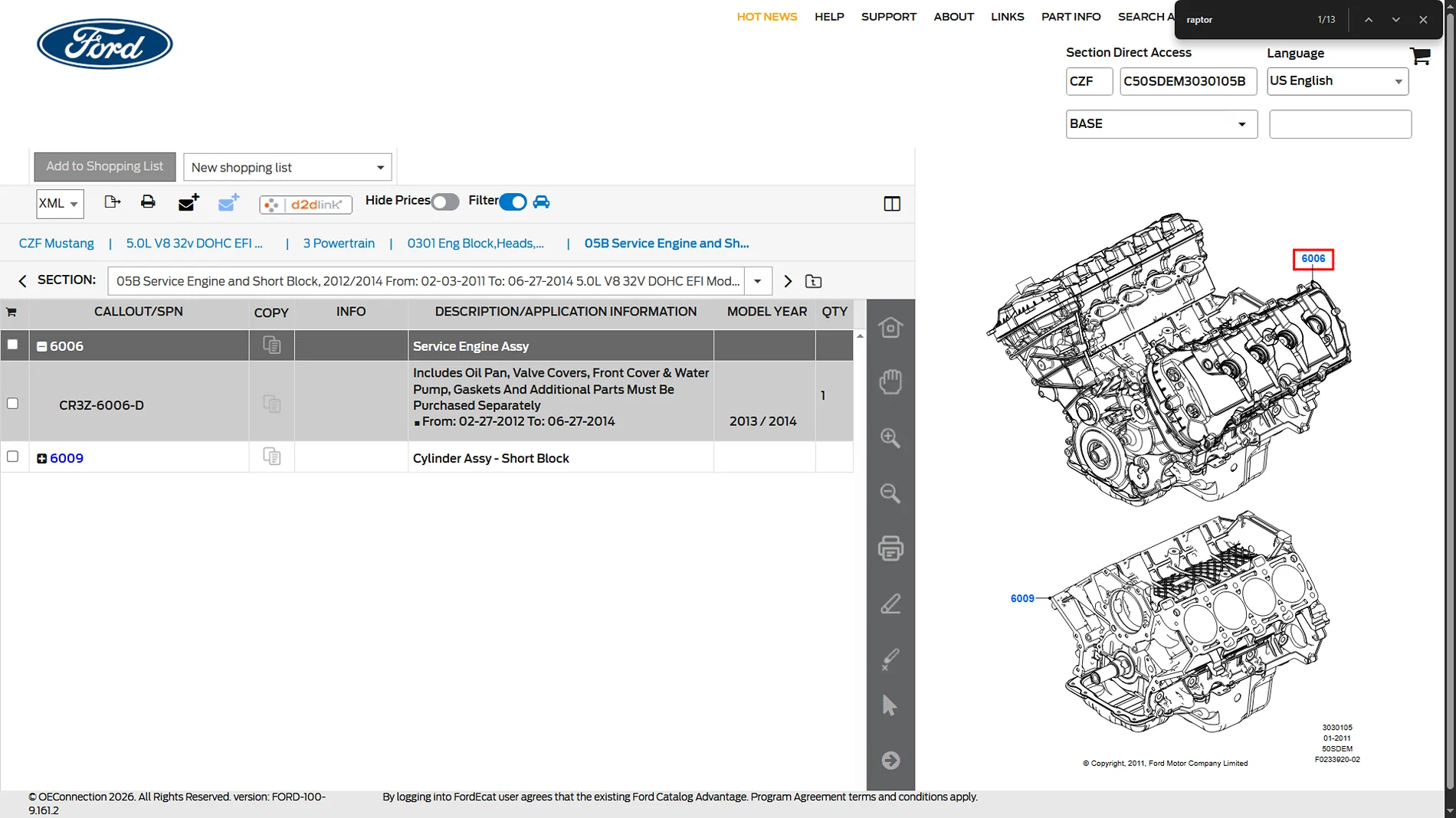Select the pointer cursor tool

tap(890, 705)
